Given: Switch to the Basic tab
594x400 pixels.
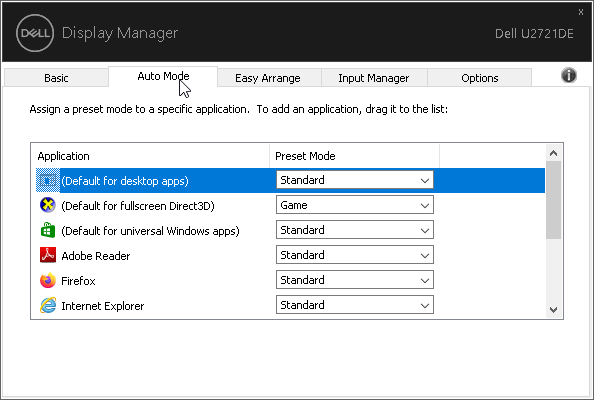Looking at the screenshot, I should click(56, 78).
